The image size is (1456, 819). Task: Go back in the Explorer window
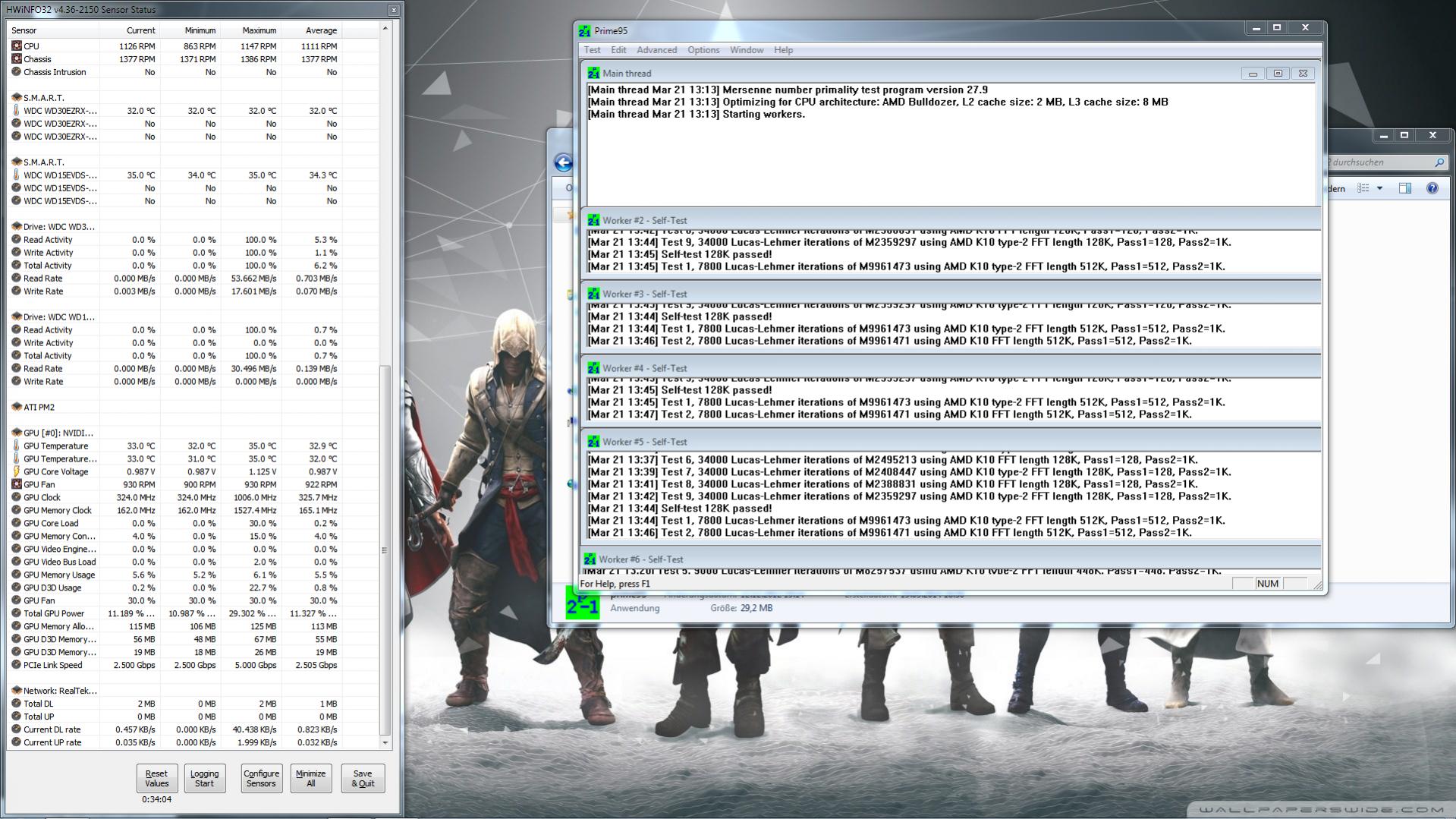point(563,162)
